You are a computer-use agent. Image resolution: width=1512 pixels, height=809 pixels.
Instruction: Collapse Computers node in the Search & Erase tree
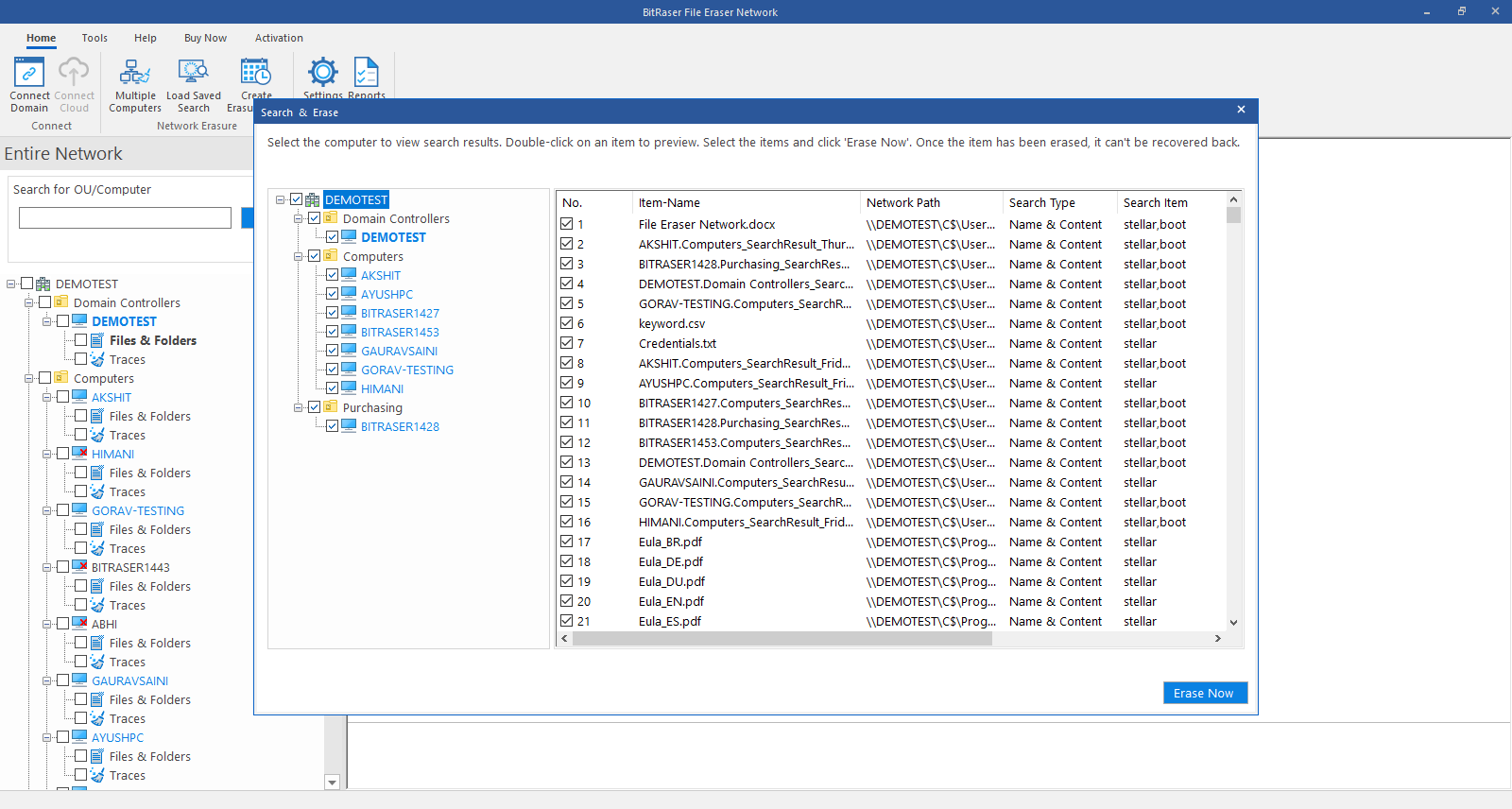[x=299, y=256]
